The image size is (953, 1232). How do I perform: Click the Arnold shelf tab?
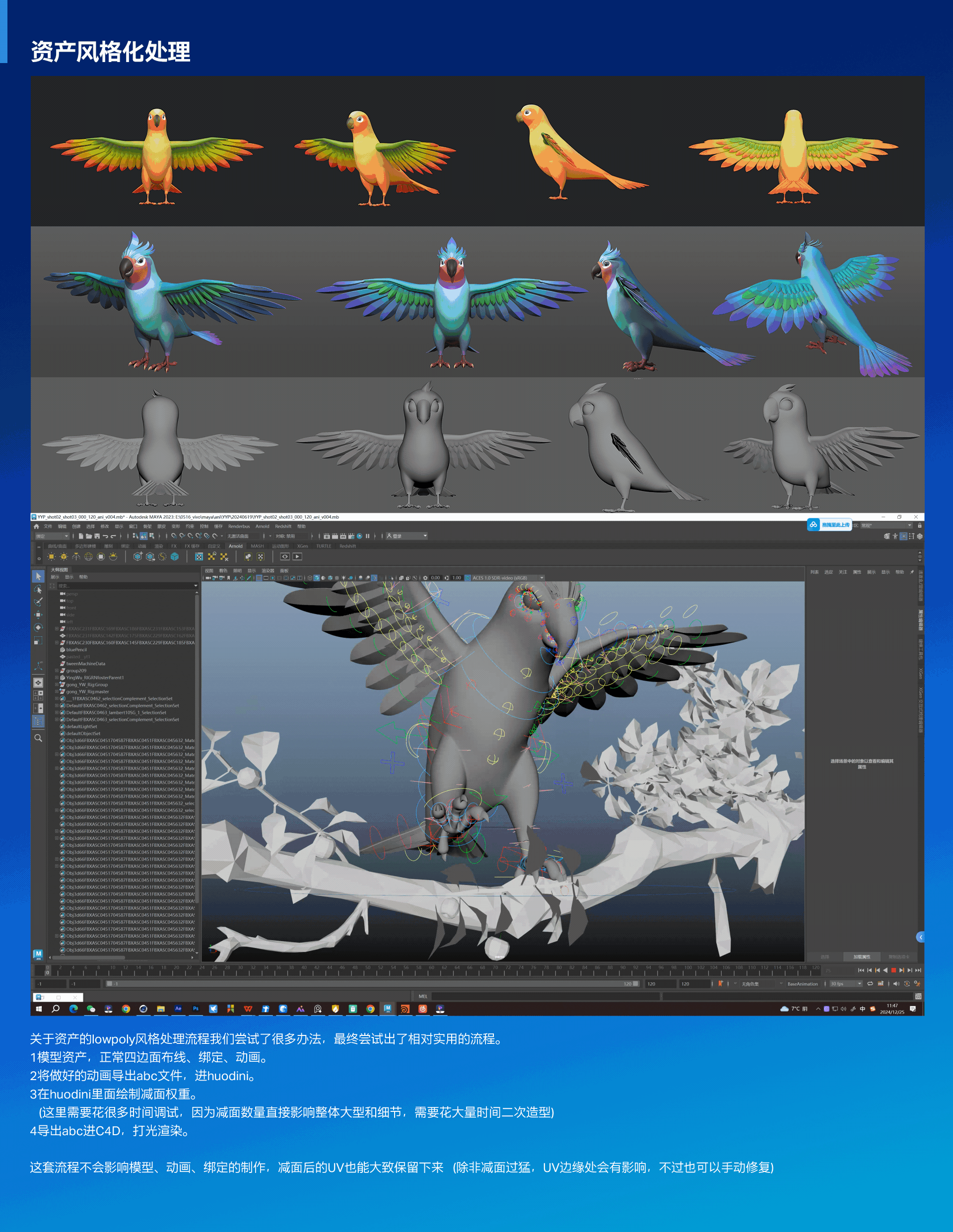235,546
